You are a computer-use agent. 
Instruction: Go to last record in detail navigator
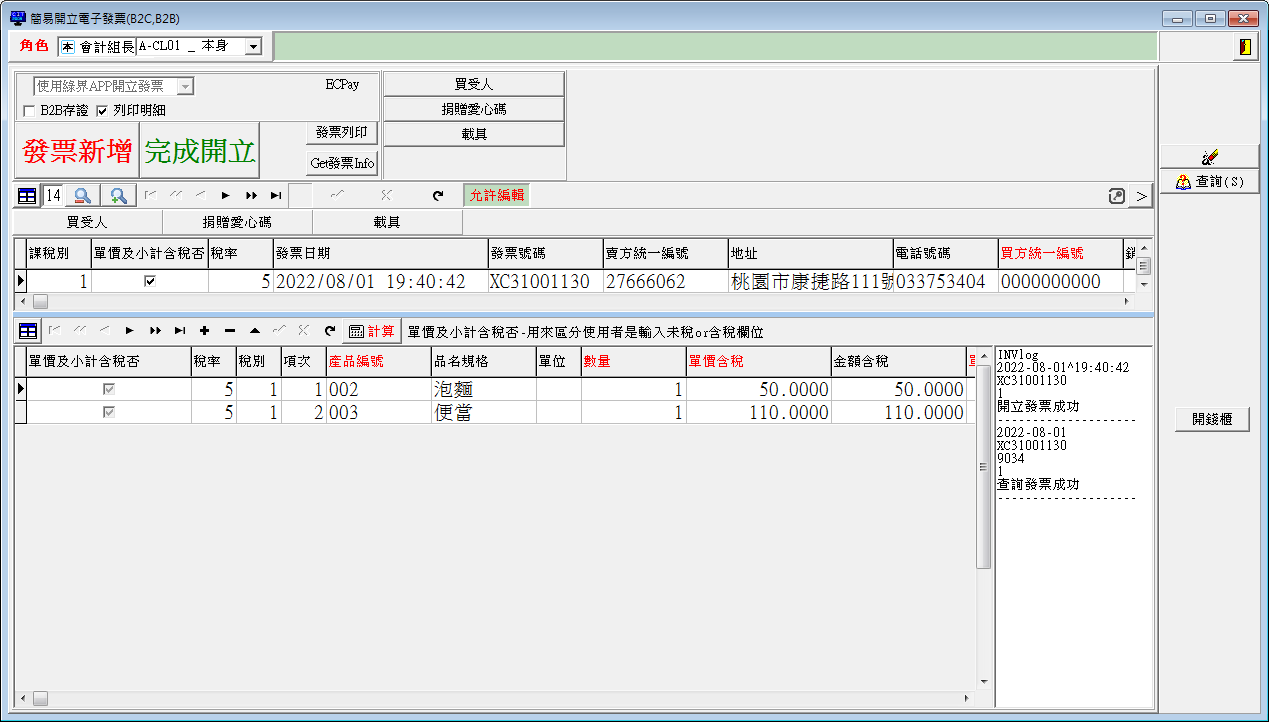pyautogui.click(x=179, y=331)
